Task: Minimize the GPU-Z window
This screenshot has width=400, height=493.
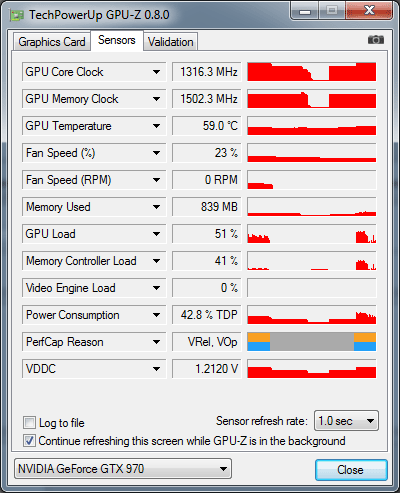Action: coord(305,11)
